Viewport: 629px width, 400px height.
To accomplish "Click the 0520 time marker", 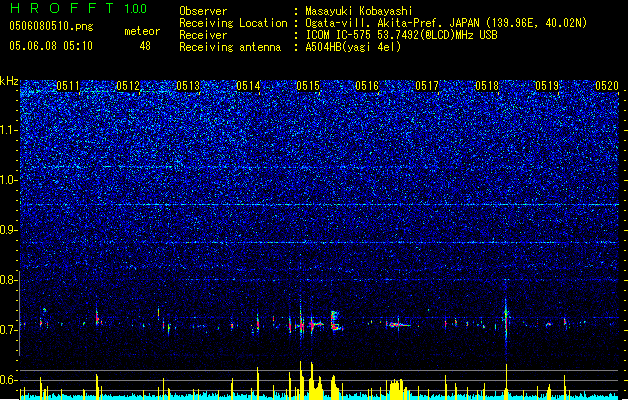I will point(607,86).
